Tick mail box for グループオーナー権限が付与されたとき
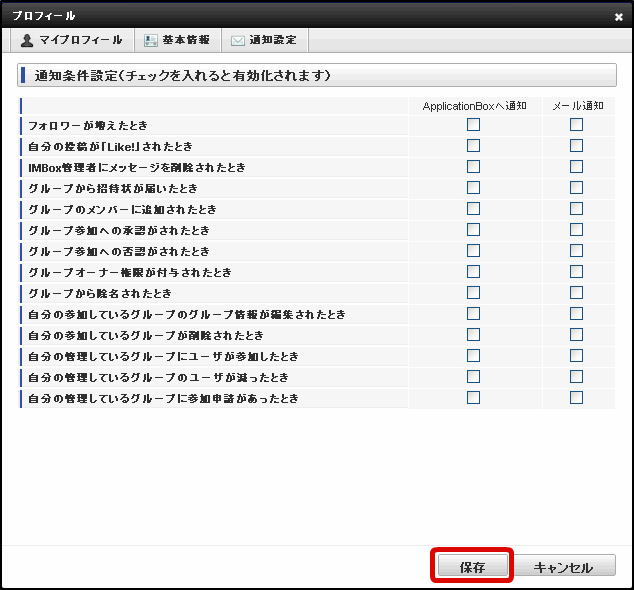Image resolution: width=634 pixels, height=590 pixels. 577,272
